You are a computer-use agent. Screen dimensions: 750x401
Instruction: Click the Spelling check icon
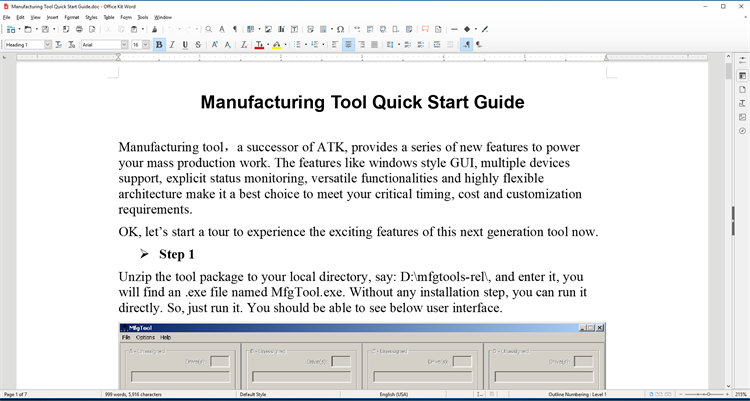222,29
